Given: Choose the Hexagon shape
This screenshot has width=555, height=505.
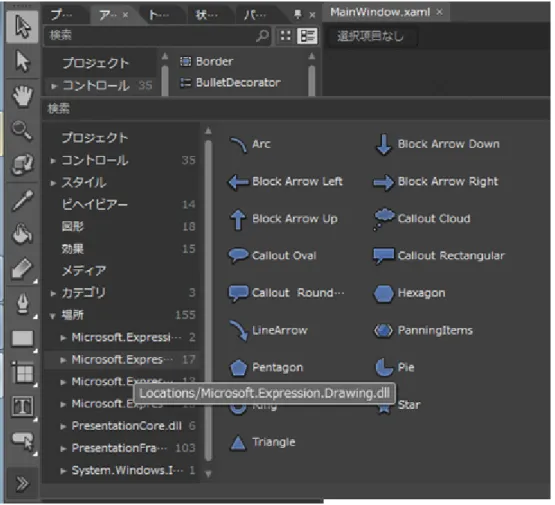Looking at the screenshot, I should [410, 293].
